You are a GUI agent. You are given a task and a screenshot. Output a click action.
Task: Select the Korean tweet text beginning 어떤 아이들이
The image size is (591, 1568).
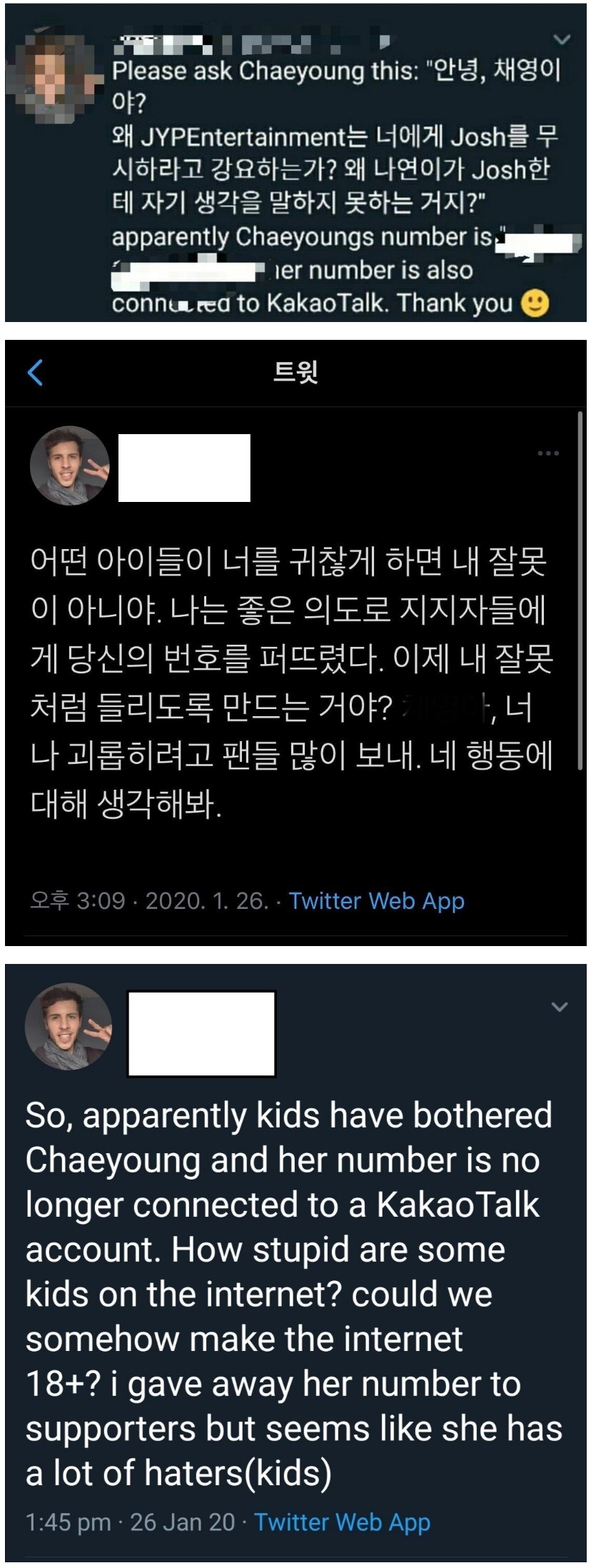tap(292, 683)
